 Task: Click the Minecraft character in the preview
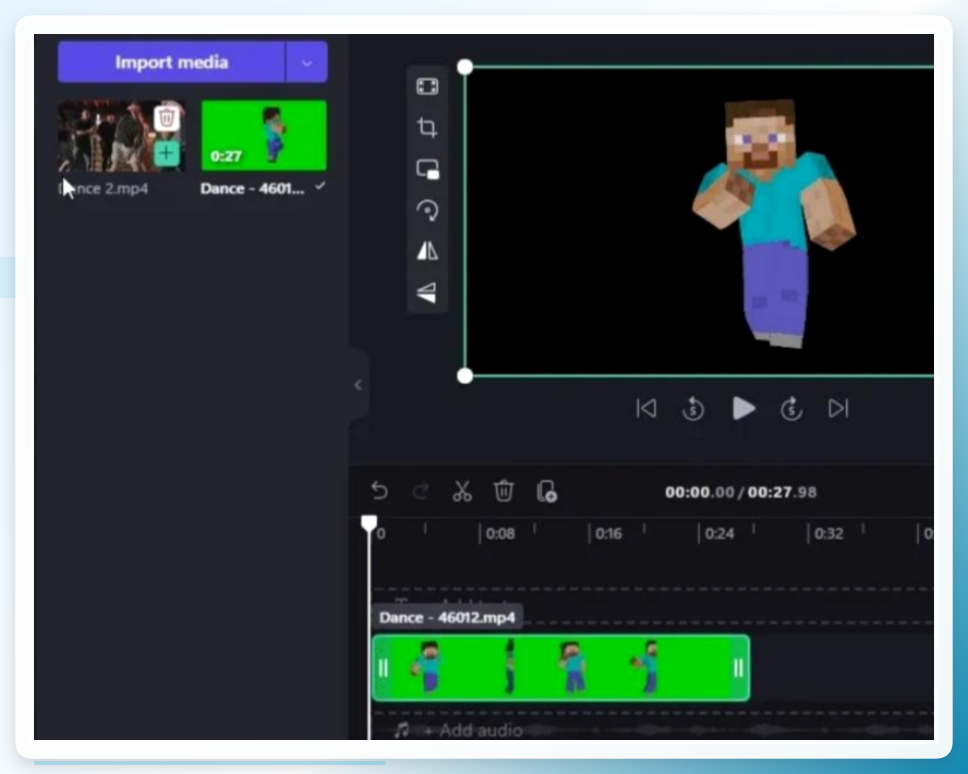pyautogui.click(x=774, y=222)
